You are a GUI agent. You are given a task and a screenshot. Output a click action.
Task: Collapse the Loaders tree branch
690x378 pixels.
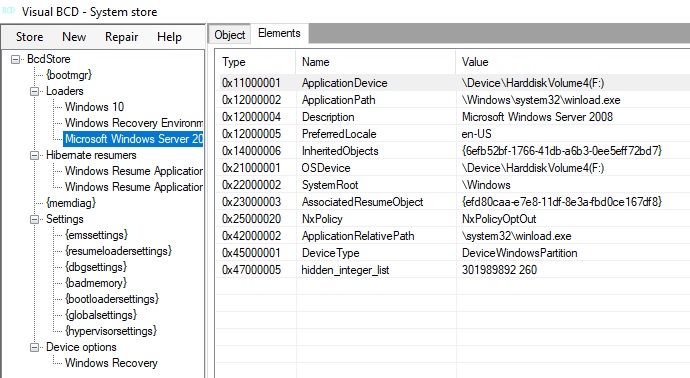click(x=34, y=92)
